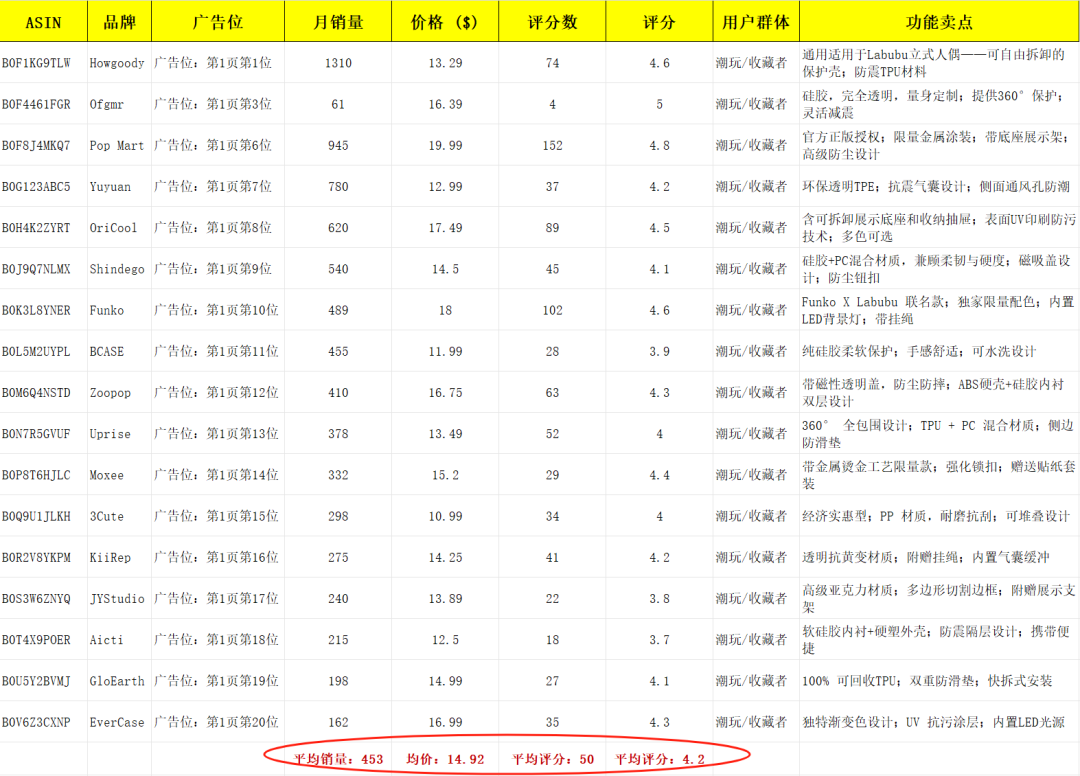Click monthly sales value 162
1080x776 pixels.
(x=338, y=722)
